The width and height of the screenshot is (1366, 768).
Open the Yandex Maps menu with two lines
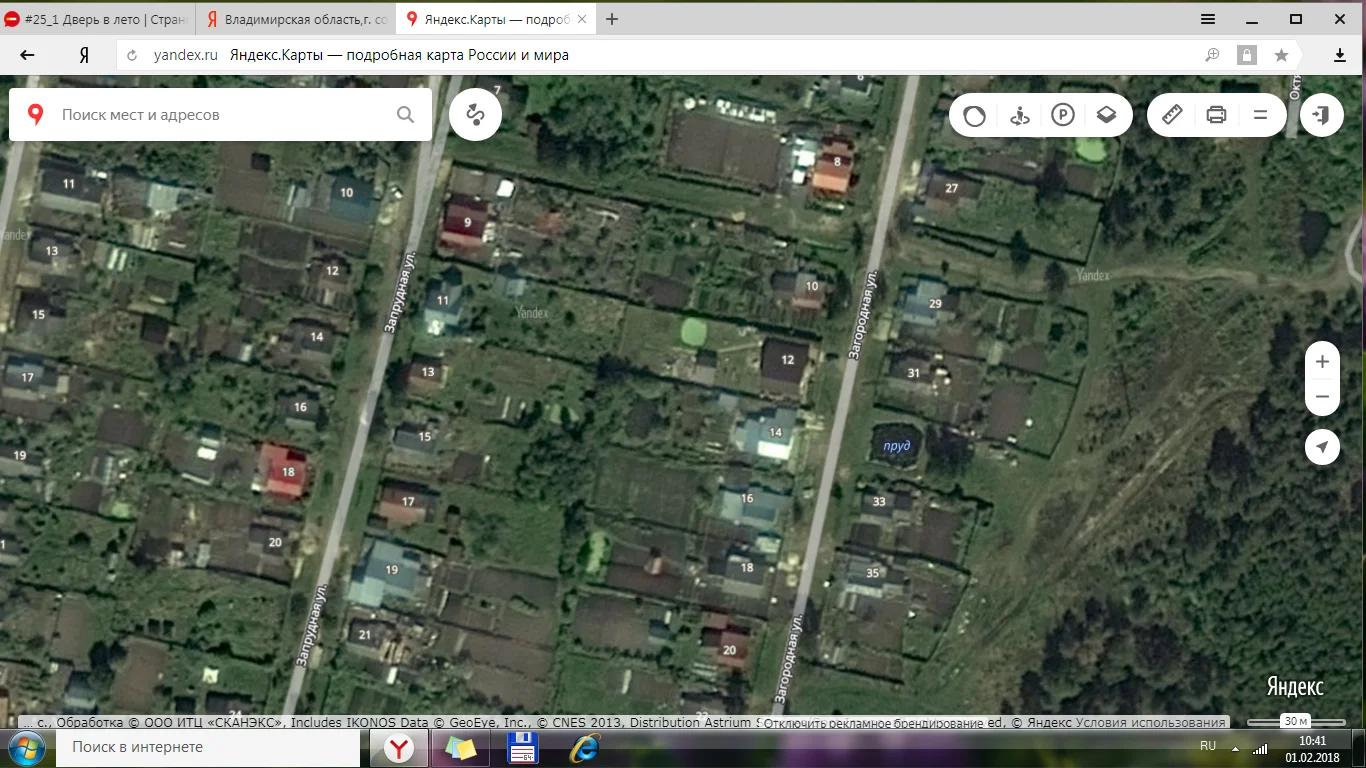point(1260,115)
